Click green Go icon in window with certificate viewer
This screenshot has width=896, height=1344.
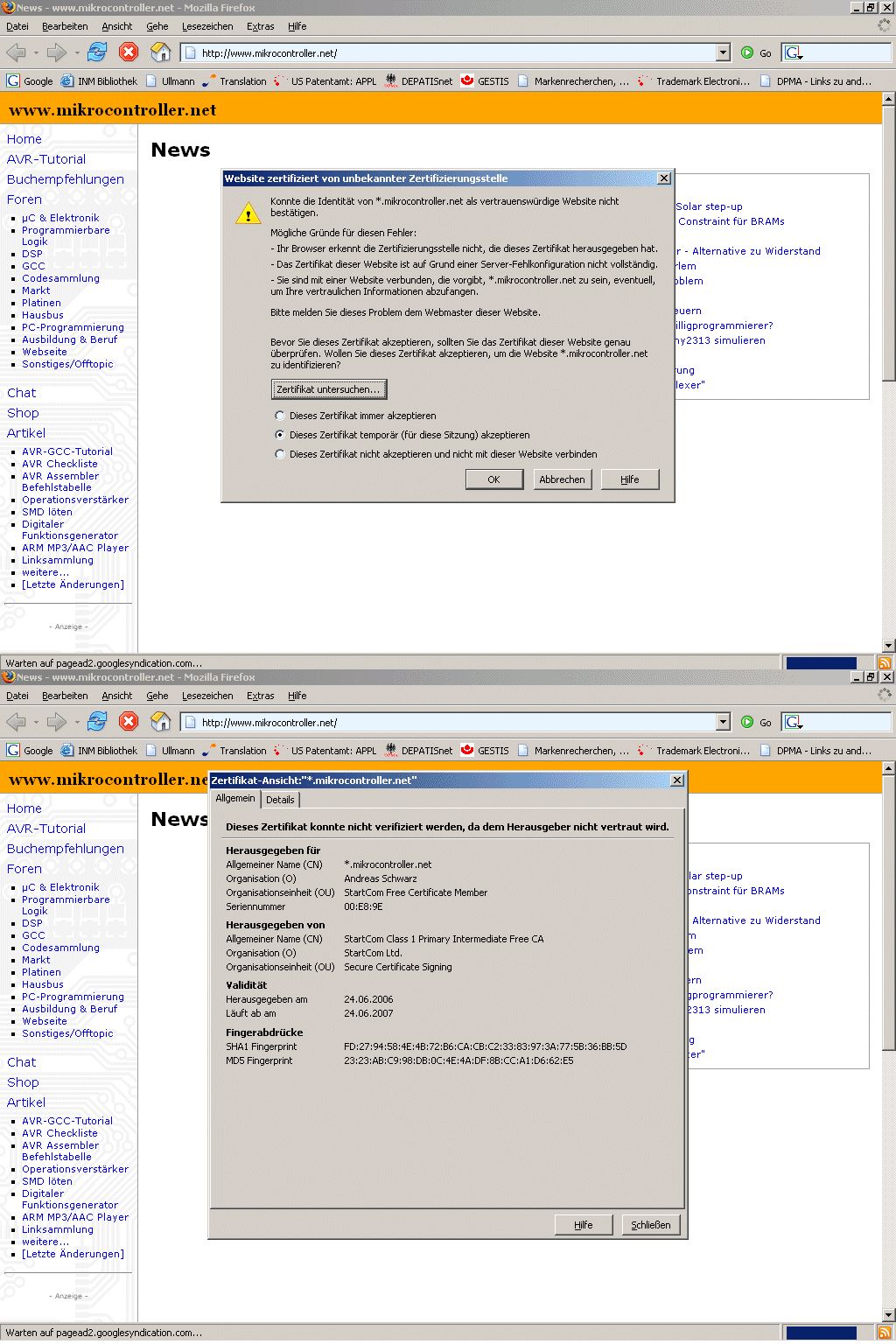[x=747, y=722]
